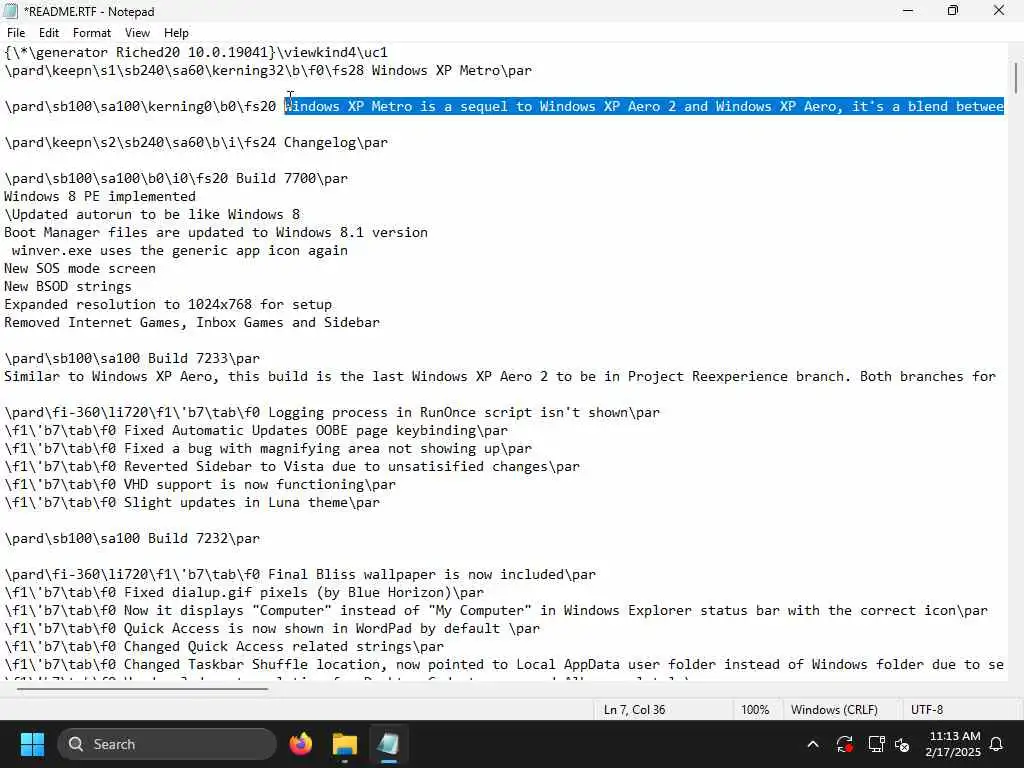Click 'VHD support is now functioning' line
1024x768 pixels.
point(200,485)
